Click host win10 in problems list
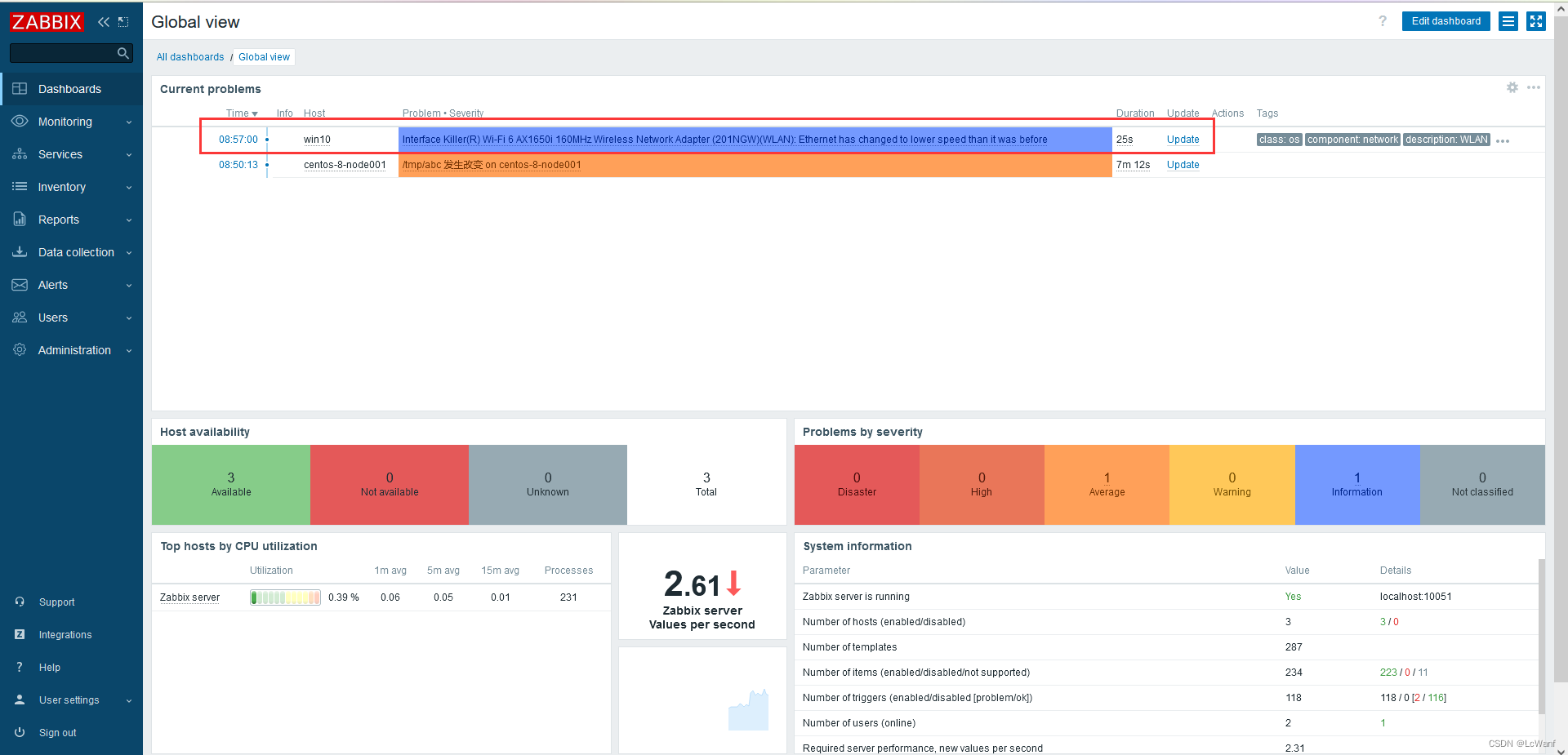Viewport: 1568px width, 755px height. (x=317, y=140)
